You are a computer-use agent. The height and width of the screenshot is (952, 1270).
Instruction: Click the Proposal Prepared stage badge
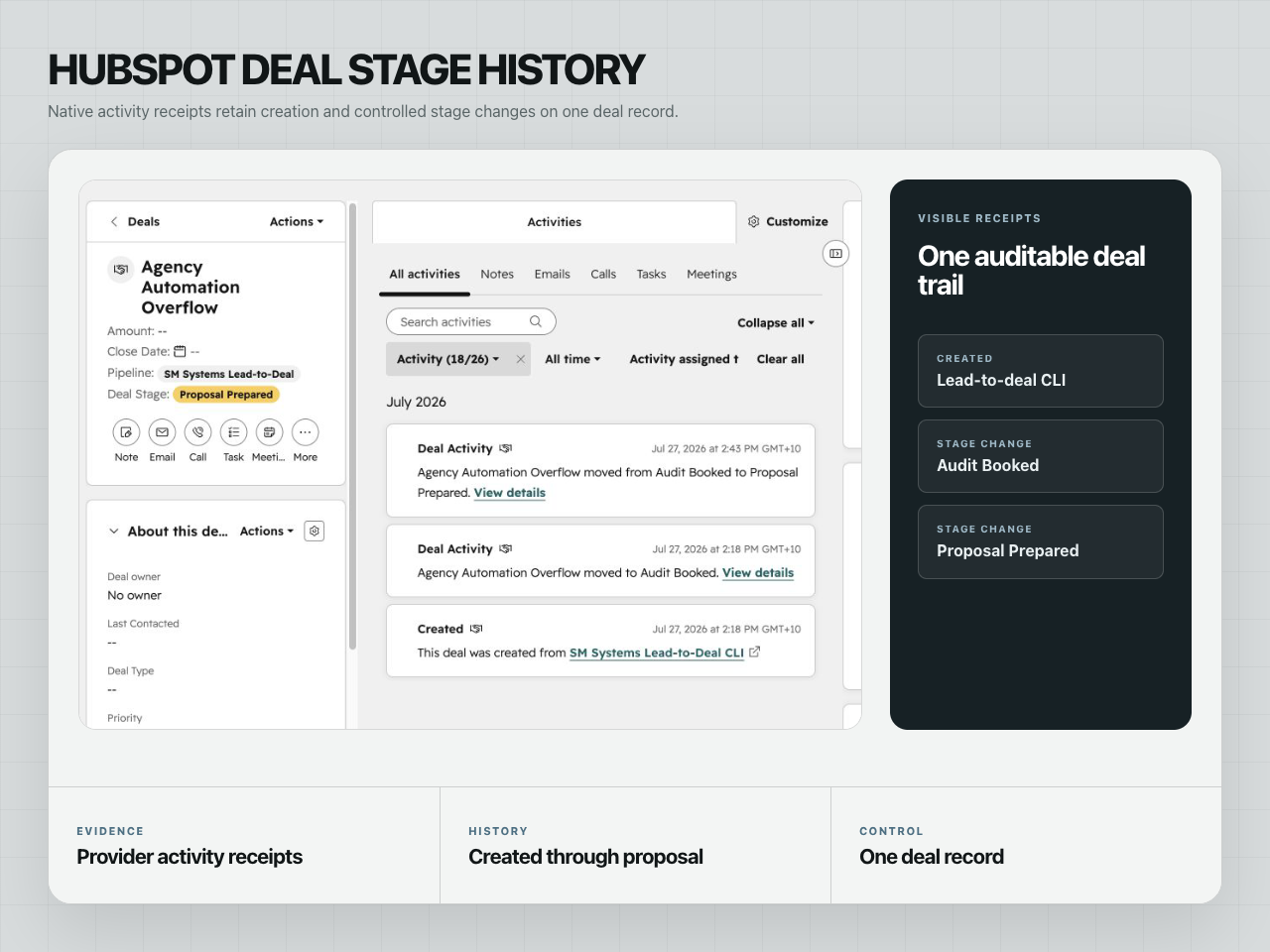[226, 395]
